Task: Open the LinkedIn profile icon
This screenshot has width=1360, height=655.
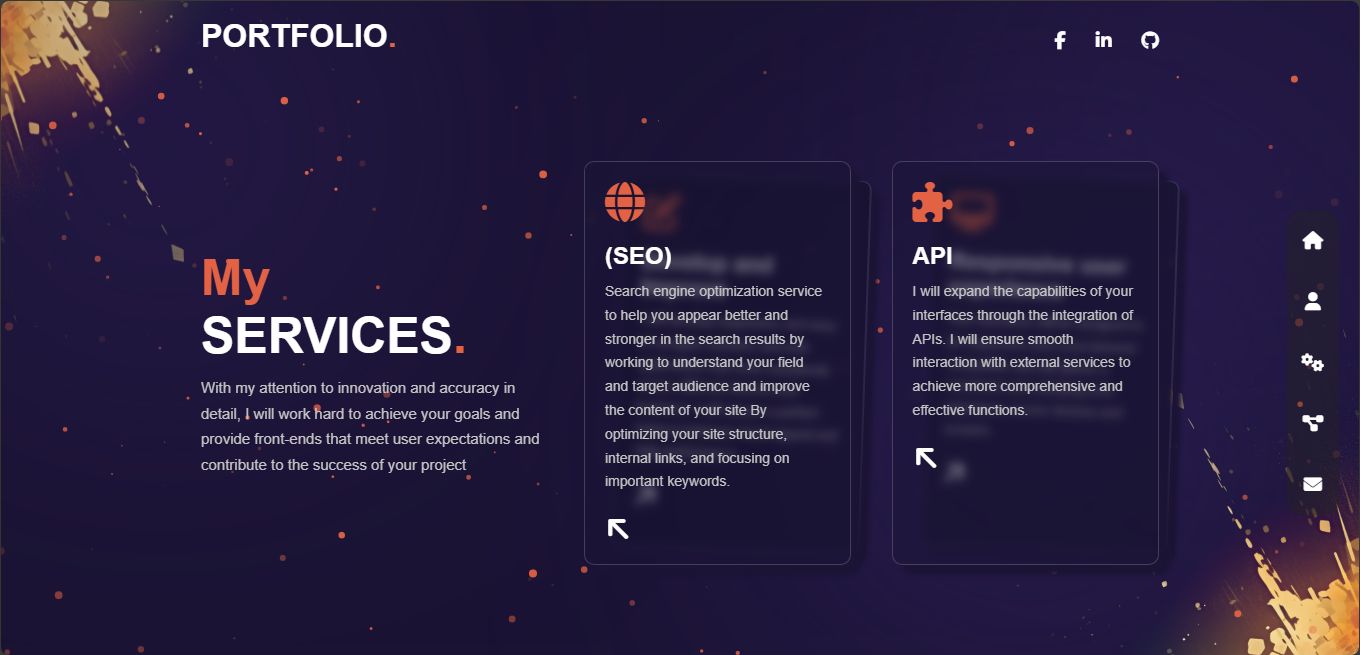Action: pos(1103,40)
